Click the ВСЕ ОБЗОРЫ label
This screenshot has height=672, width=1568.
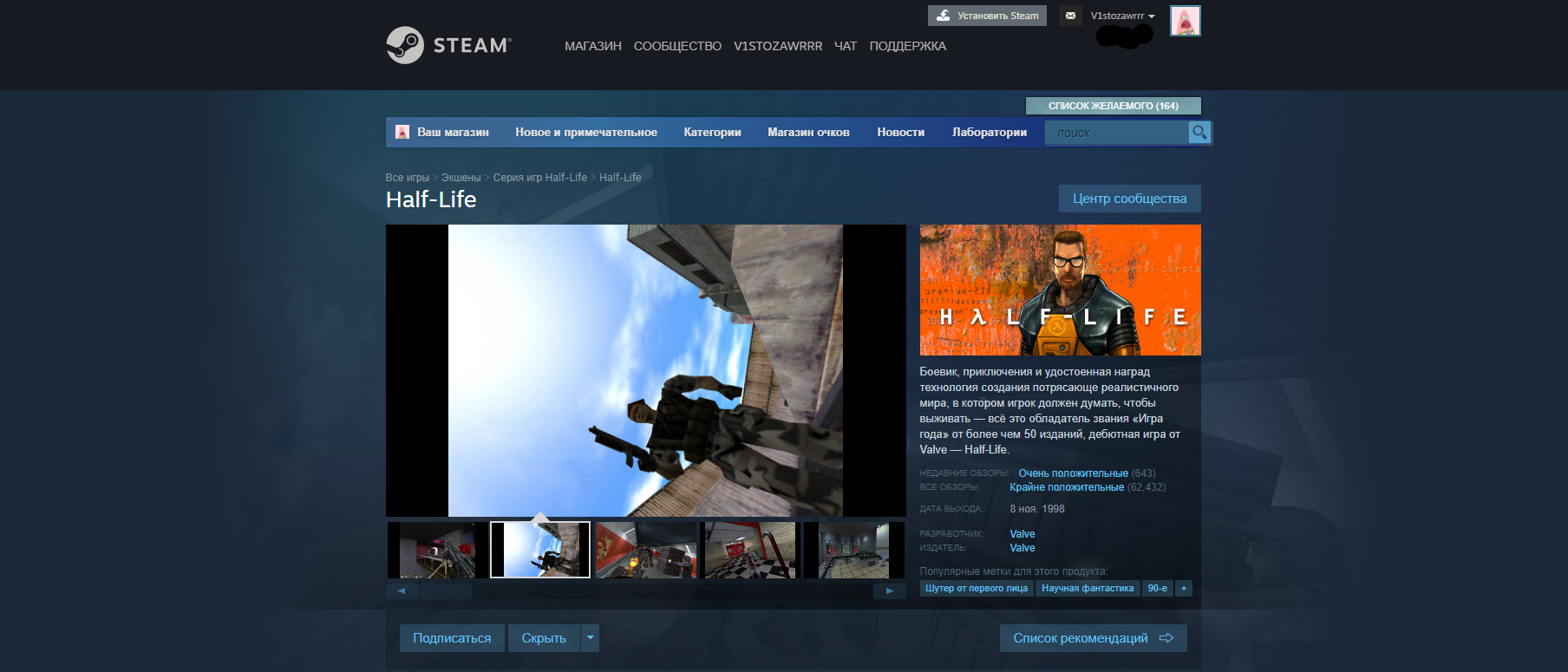950,487
